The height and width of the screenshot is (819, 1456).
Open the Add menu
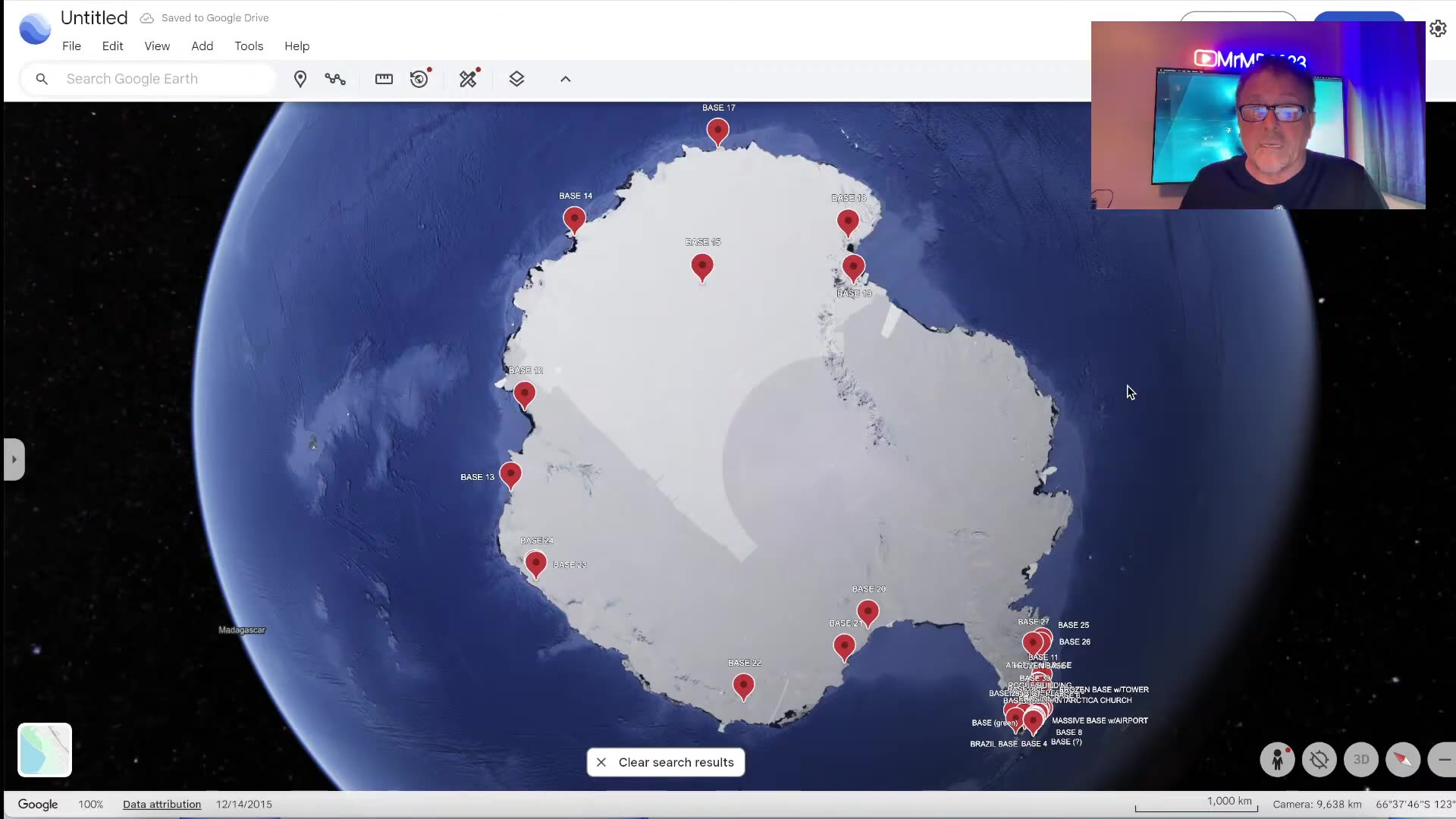click(x=202, y=46)
